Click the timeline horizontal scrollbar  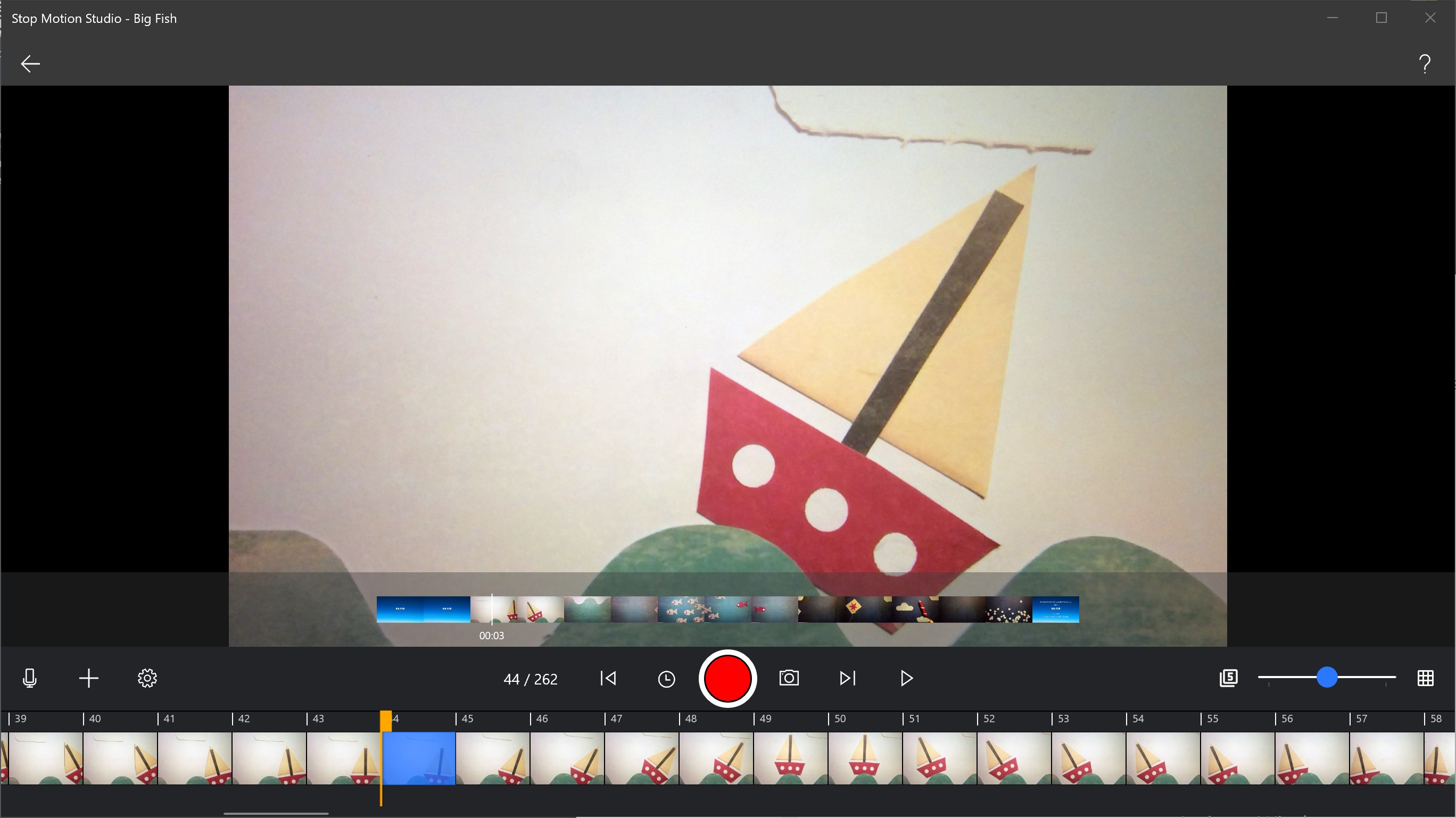click(275, 814)
